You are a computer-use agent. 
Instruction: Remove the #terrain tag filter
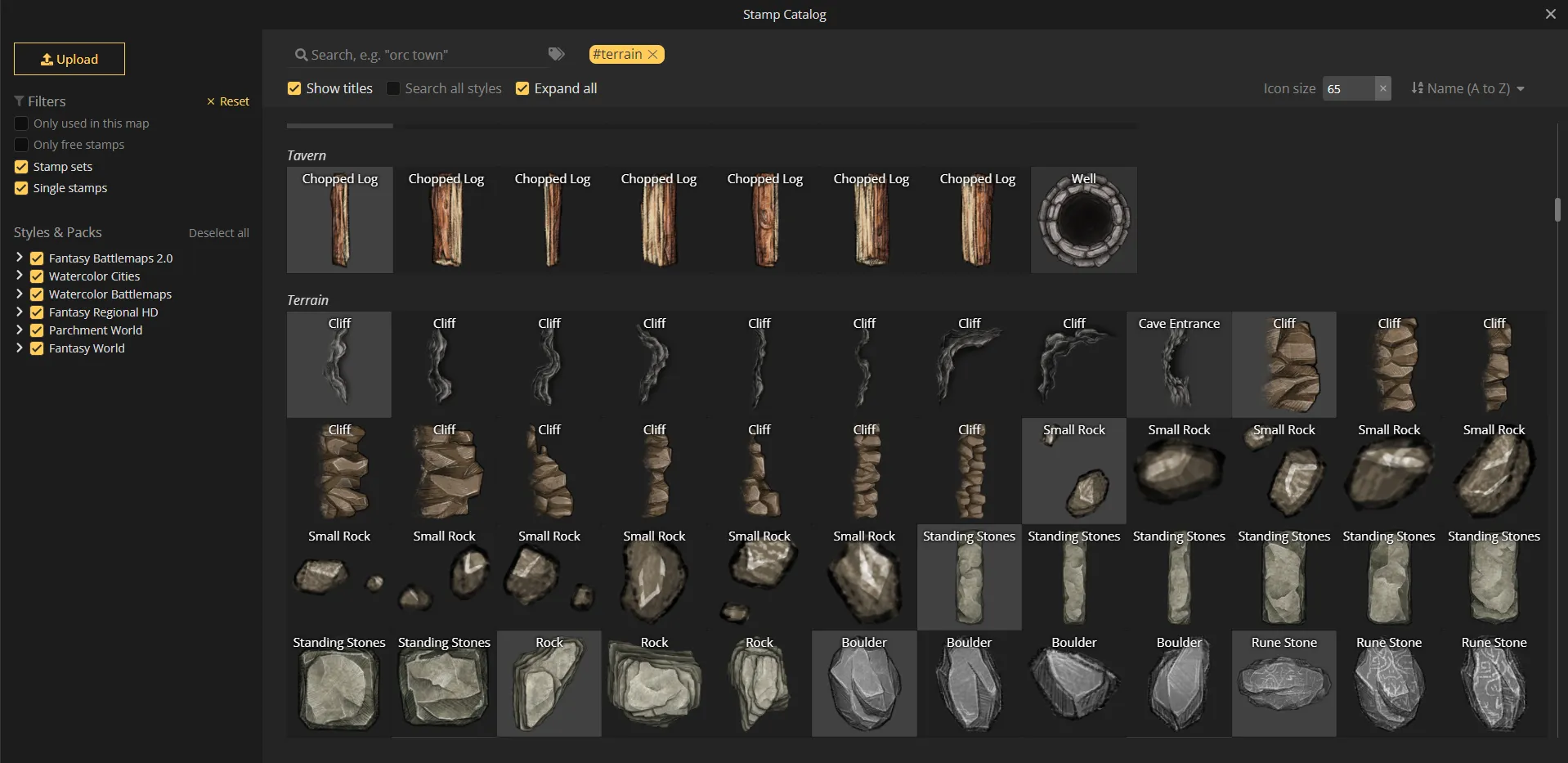point(653,54)
